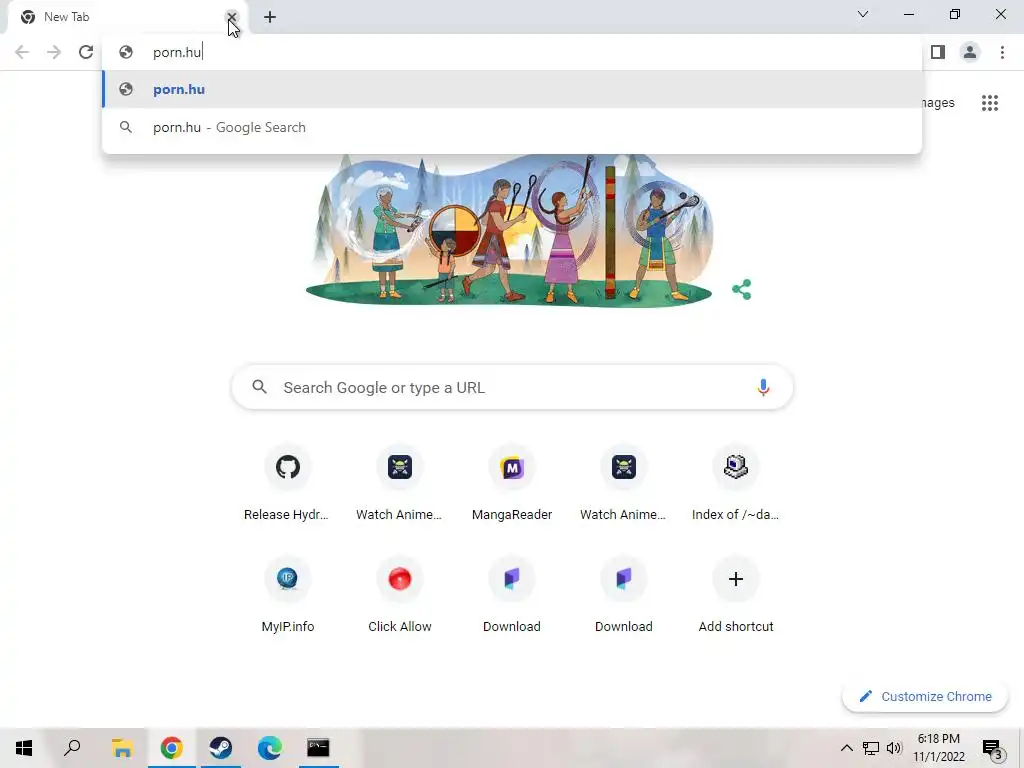Open the Chrome side panel

[938, 52]
